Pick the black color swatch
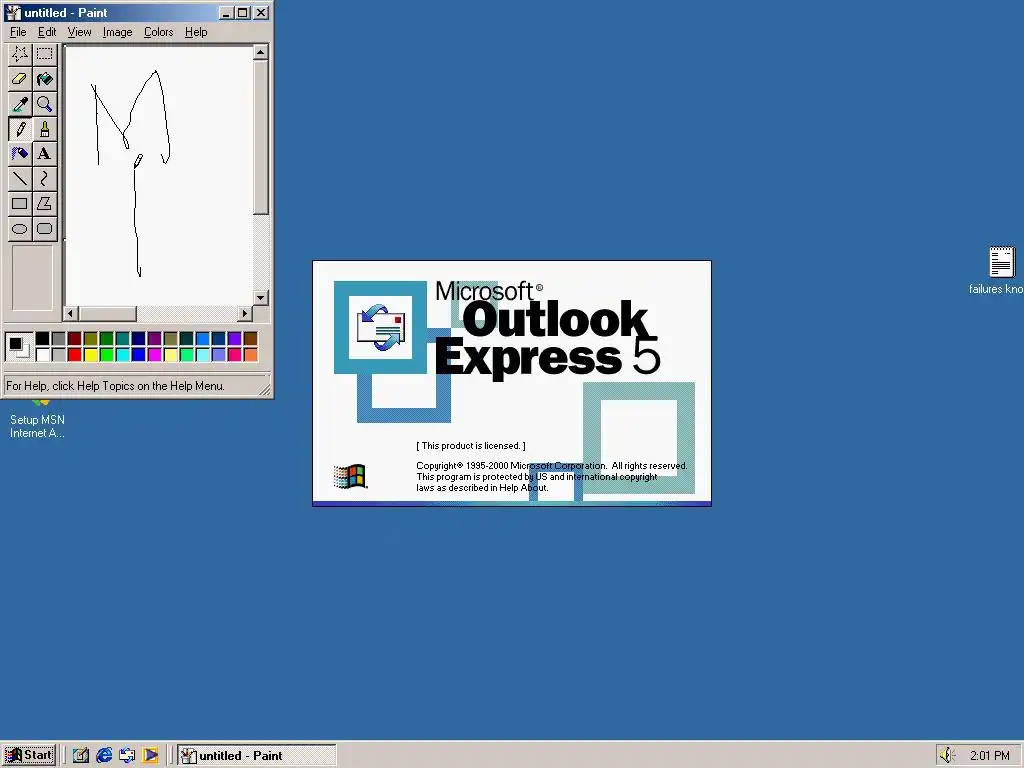 [42, 338]
